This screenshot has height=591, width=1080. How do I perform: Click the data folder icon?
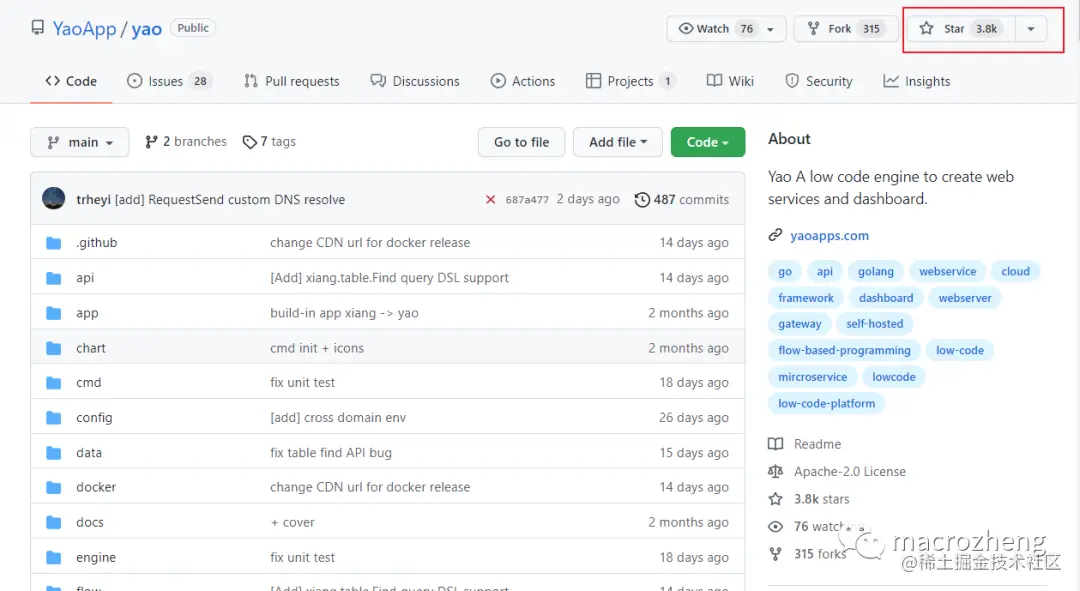(x=54, y=453)
